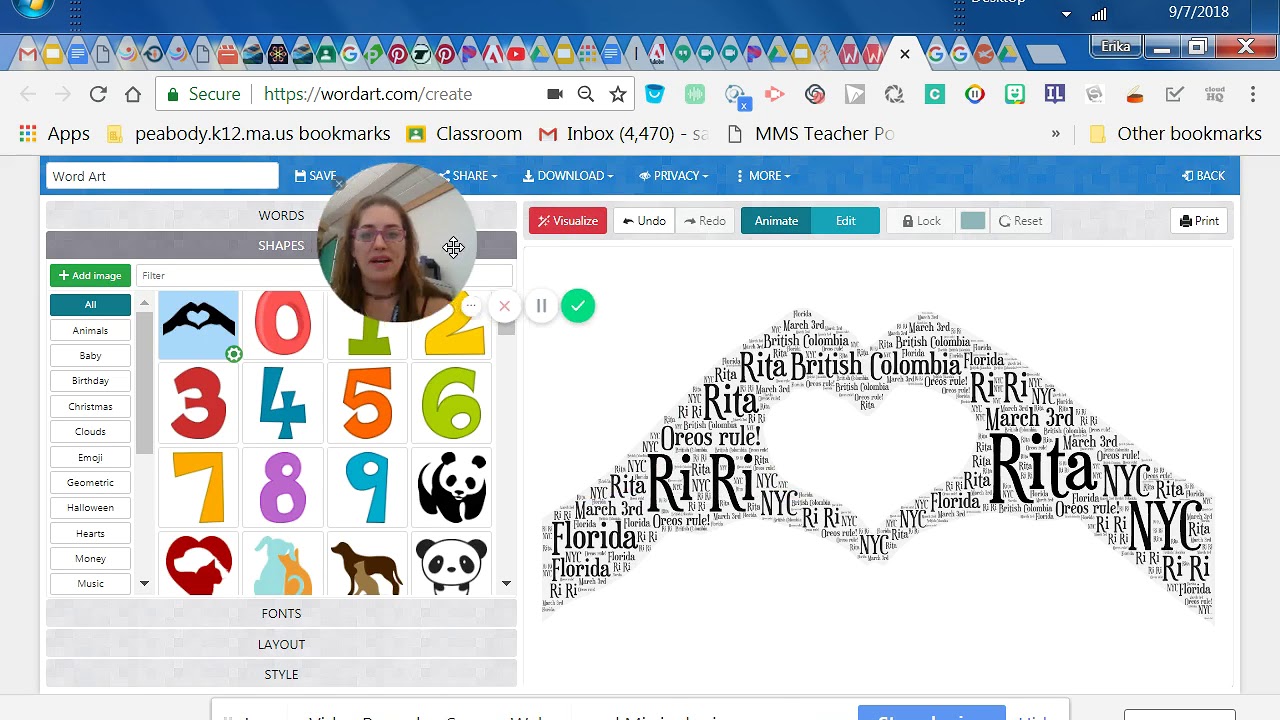
Task: Choose the green number 6 shape
Action: pos(452,403)
